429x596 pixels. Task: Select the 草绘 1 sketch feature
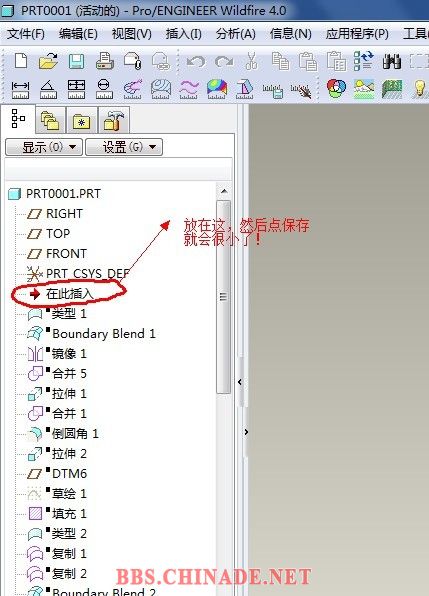(x=57, y=494)
